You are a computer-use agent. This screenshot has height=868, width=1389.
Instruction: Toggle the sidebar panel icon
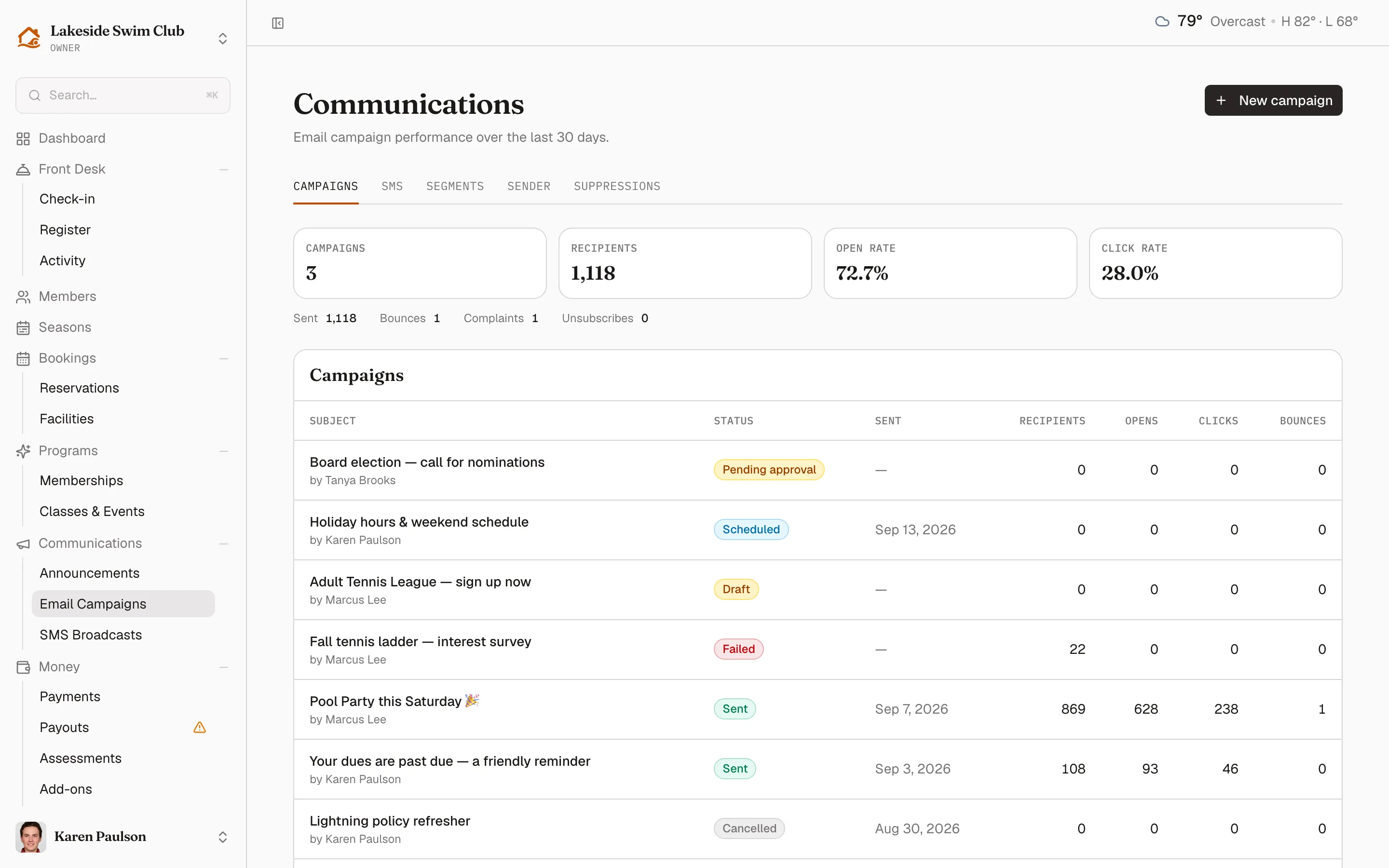278,23
